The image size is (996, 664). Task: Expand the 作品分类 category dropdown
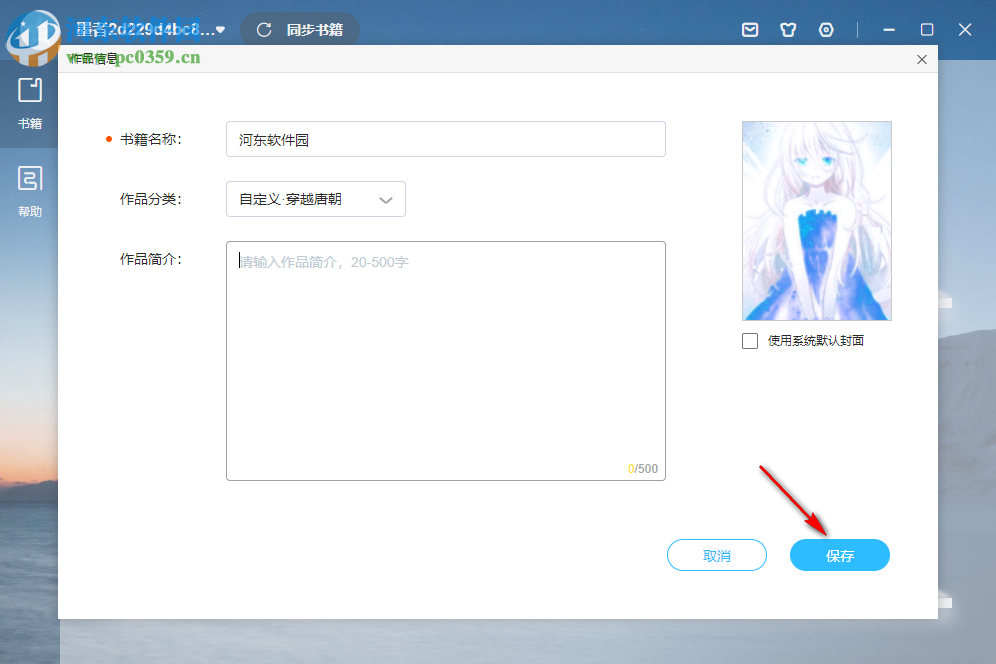(x=315, y=199)
